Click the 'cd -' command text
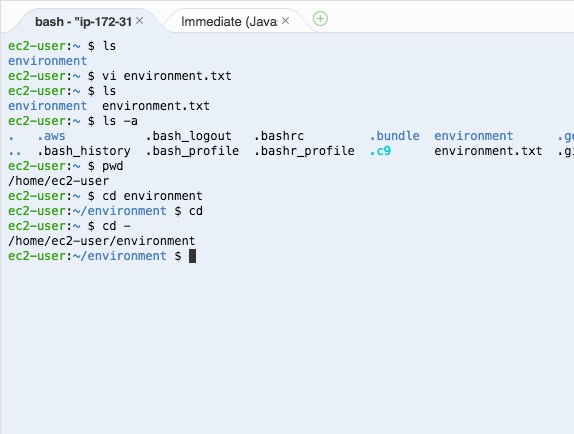Screen dimensions: 574x434 click(x=116, y=226)
